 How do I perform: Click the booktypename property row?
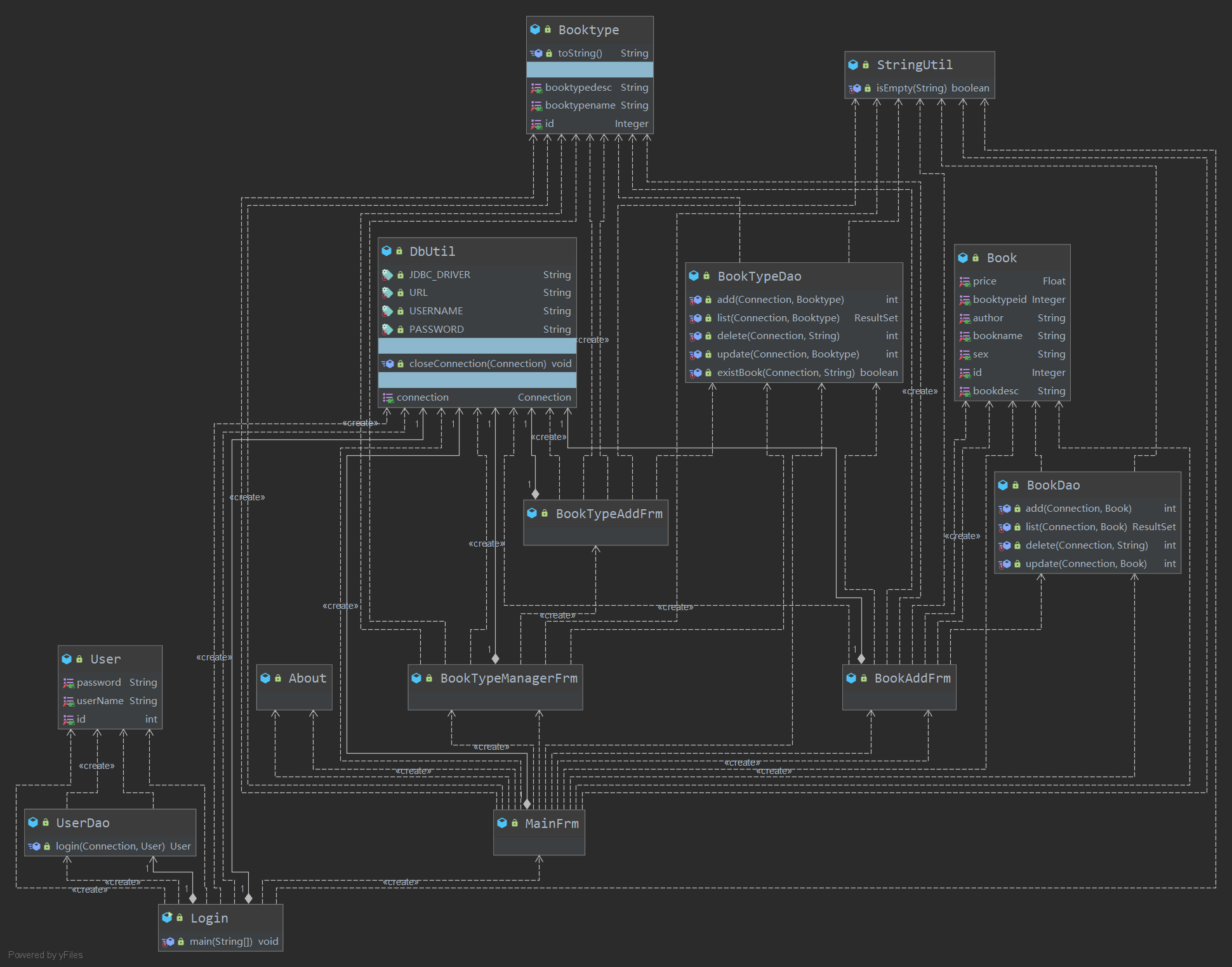pos(590,105)
